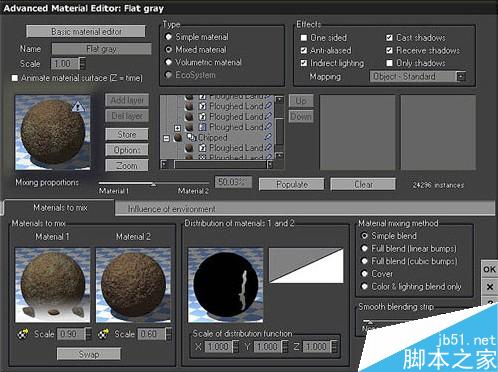Click the Flat gray Name field
Viewport: 498px width, 372px height.
coord(101,49)
